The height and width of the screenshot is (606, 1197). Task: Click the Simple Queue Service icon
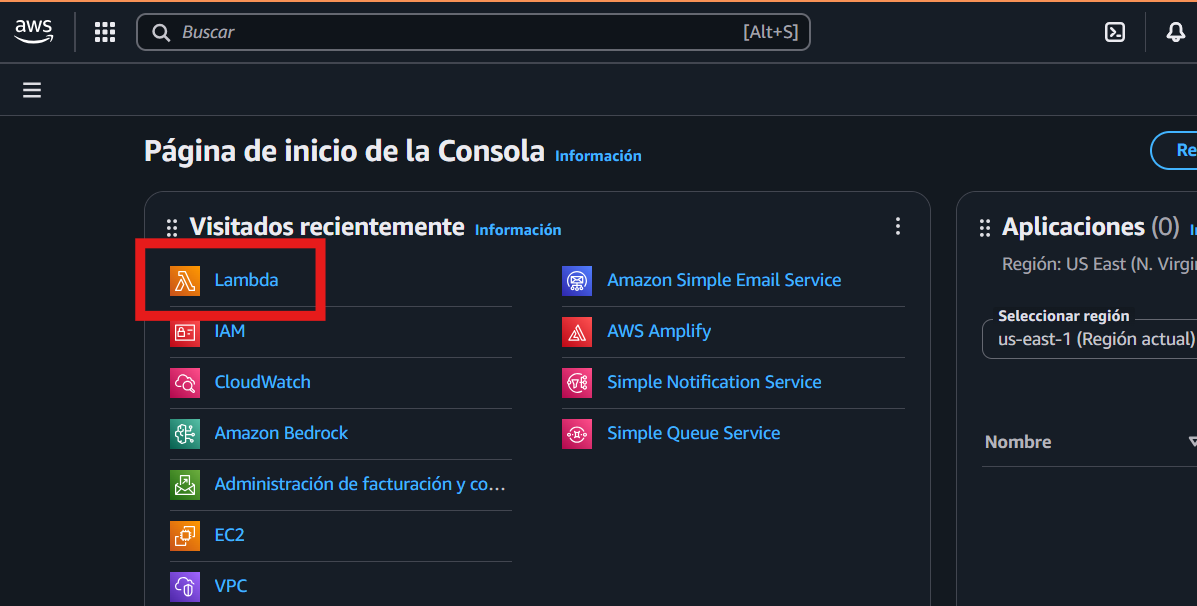point(577,433)
